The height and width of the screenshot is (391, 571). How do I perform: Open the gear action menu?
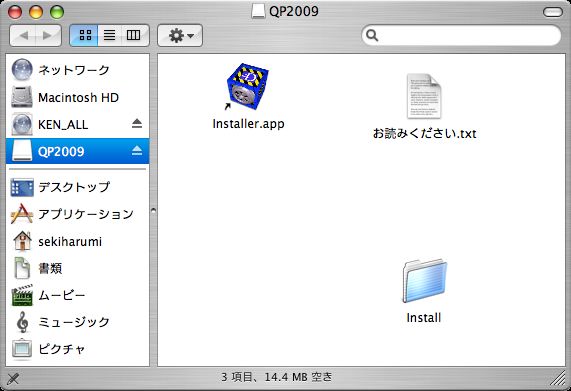coord(180,35)
